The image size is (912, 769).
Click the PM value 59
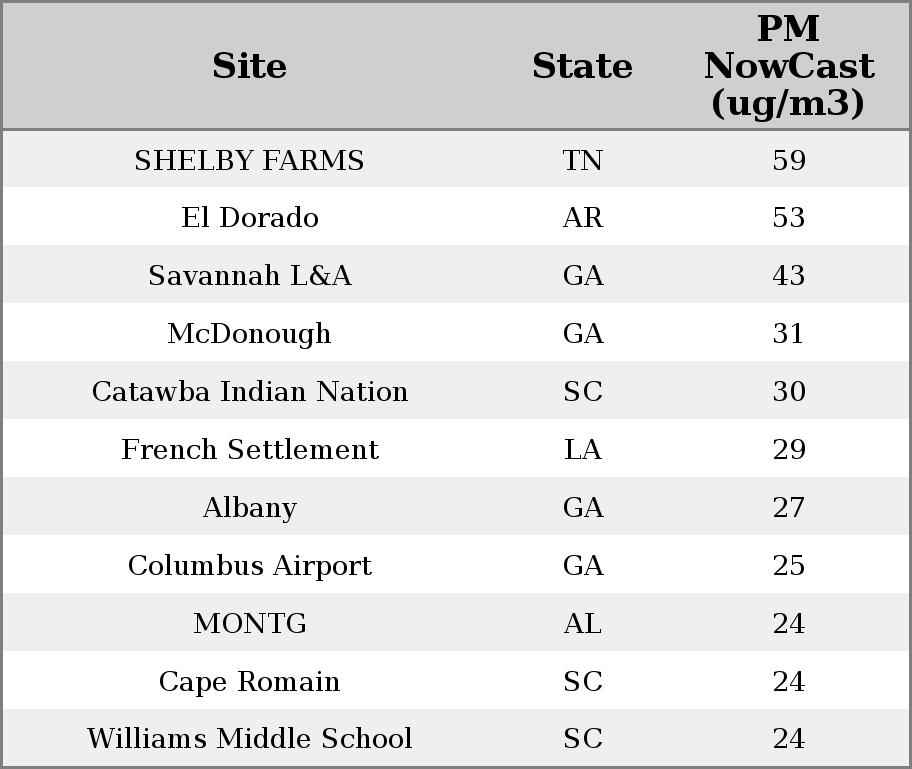click(x=789, y=160)
